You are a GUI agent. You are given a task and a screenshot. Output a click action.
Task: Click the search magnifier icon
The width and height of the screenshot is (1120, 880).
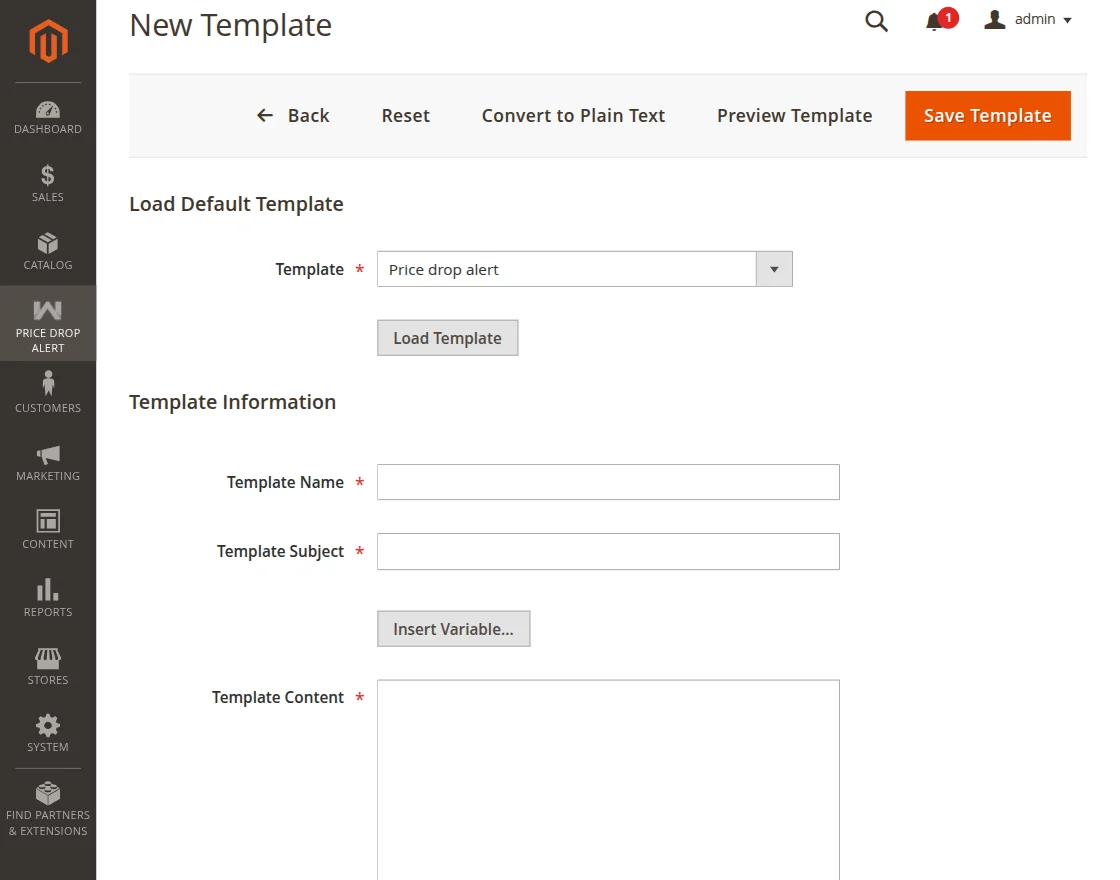(x=876, y=21)
